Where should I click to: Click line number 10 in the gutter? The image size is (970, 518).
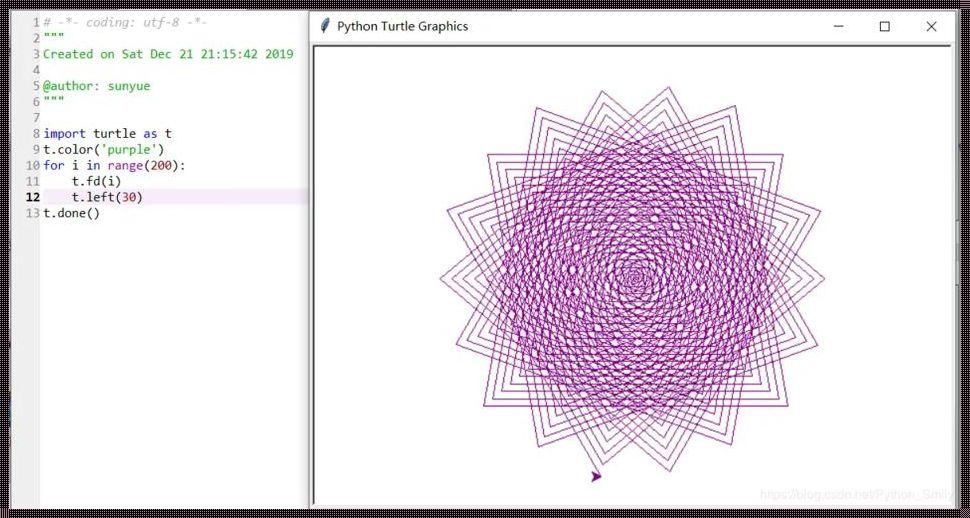tap(33, 165)
